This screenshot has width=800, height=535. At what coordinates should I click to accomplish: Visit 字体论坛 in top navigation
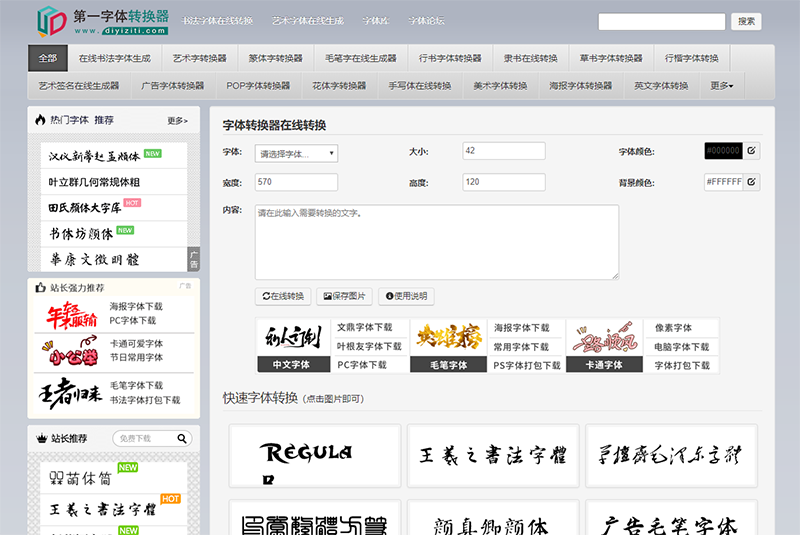[x=427, y=21]
